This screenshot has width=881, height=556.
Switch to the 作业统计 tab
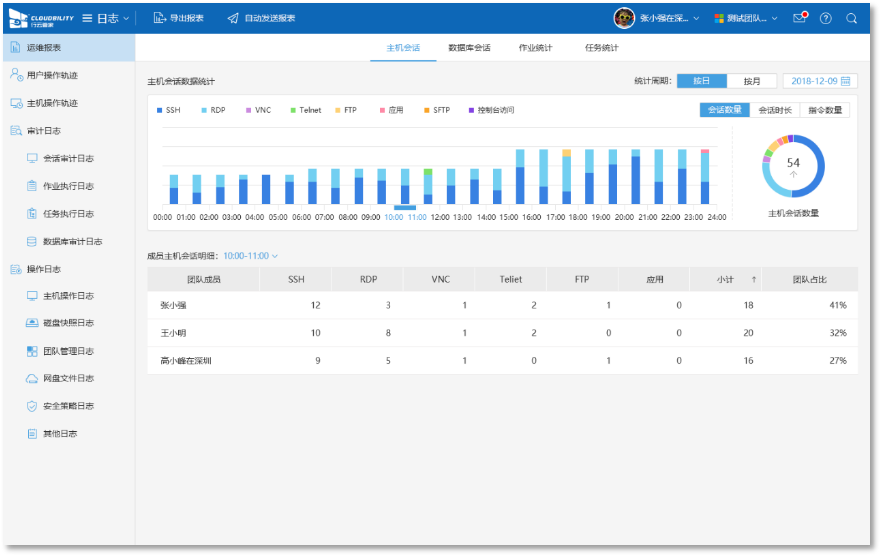pyautogui.click(x=535, y=48)
